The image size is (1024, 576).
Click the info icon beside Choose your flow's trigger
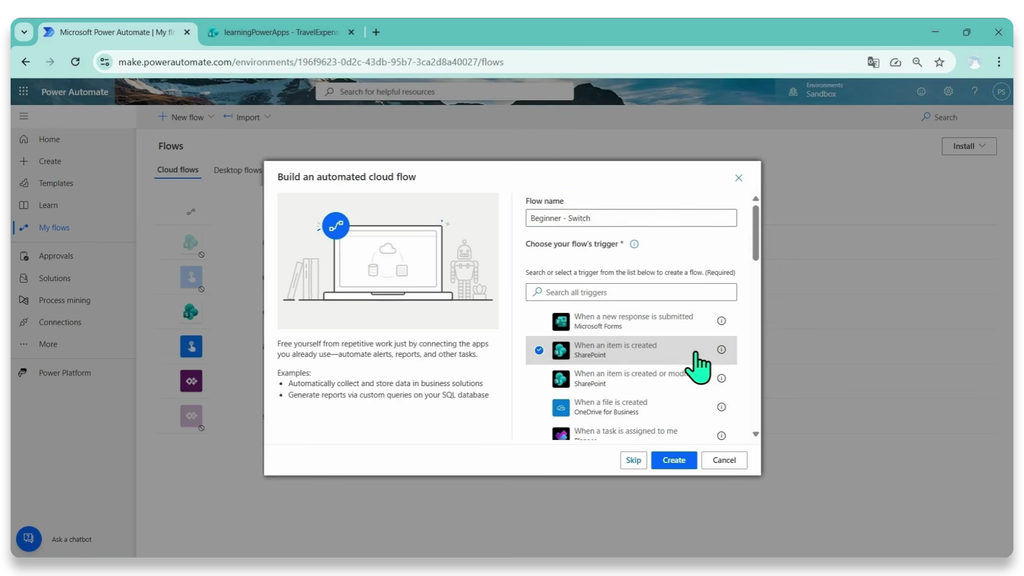point(634,244)
